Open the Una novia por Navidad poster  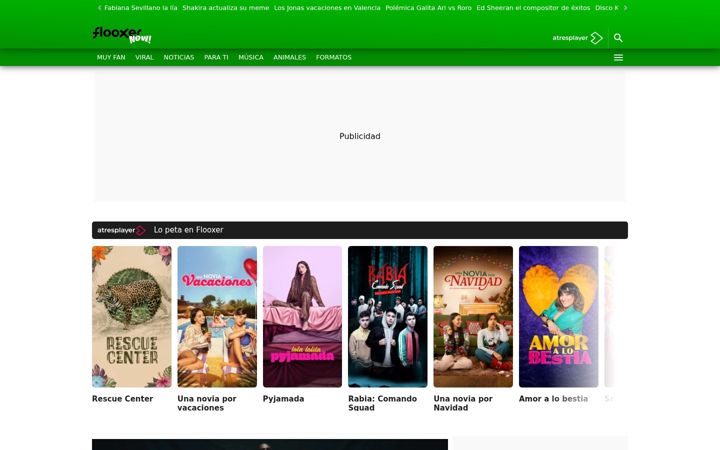click(x=473, y=316)
